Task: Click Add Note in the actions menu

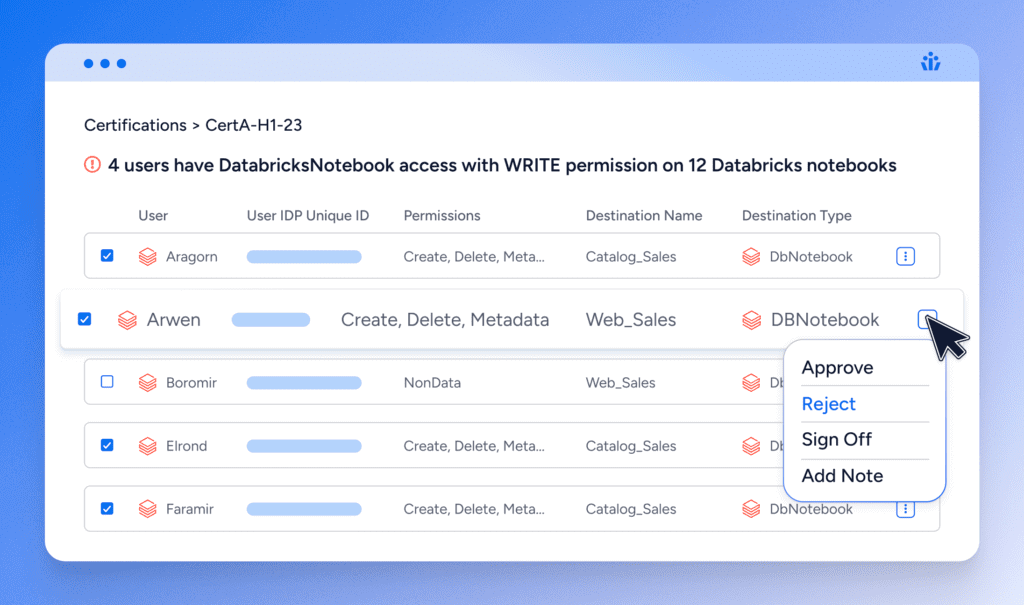Action: 842,476
